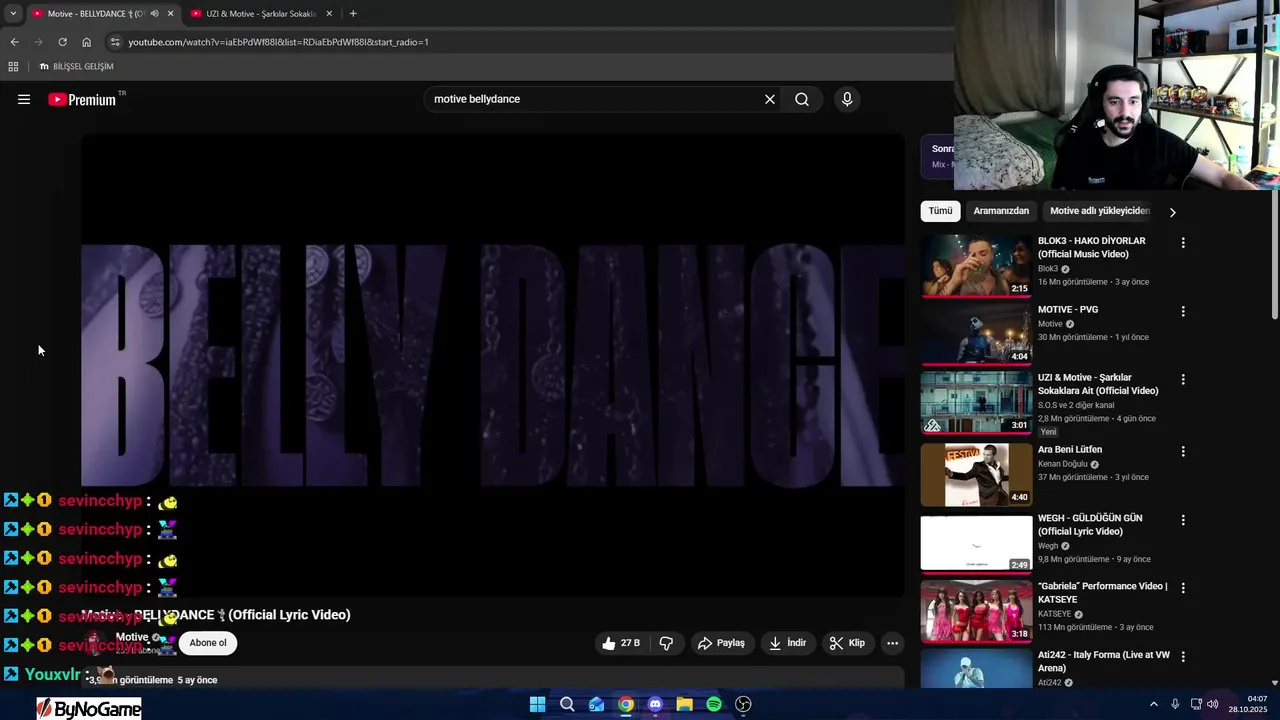Open the Windows Start menu
Screen dimensions: 1280x720
pyautogui.click(x=537, y=704)
